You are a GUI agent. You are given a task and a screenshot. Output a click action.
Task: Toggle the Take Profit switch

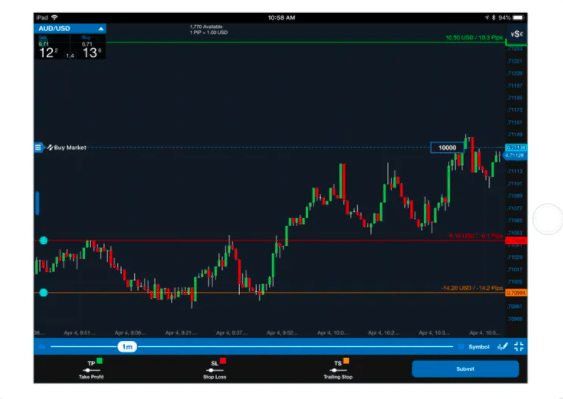click(91, 369)
